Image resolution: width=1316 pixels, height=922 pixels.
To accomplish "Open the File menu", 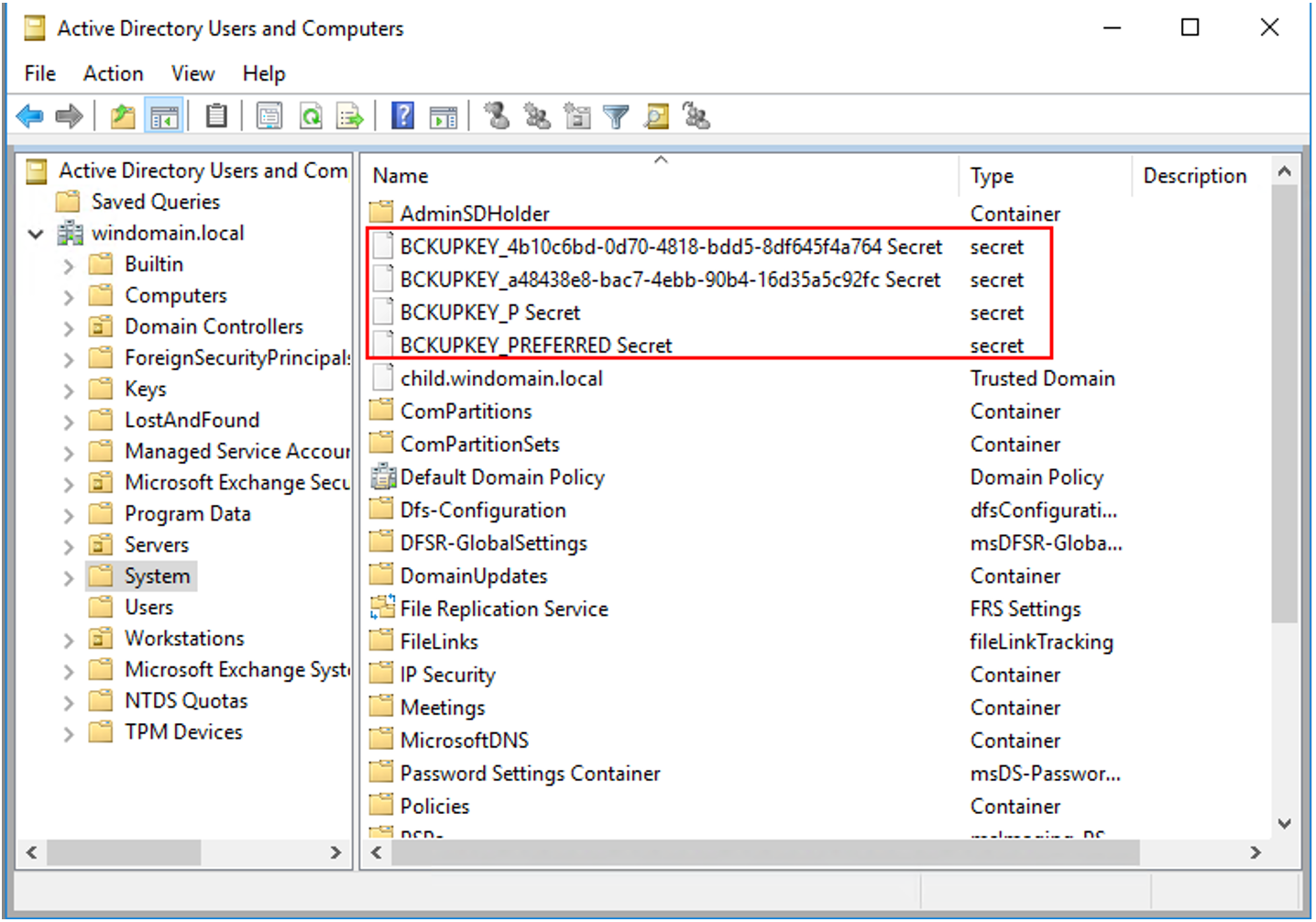I will pyautogui.click(x=40, y=73).
